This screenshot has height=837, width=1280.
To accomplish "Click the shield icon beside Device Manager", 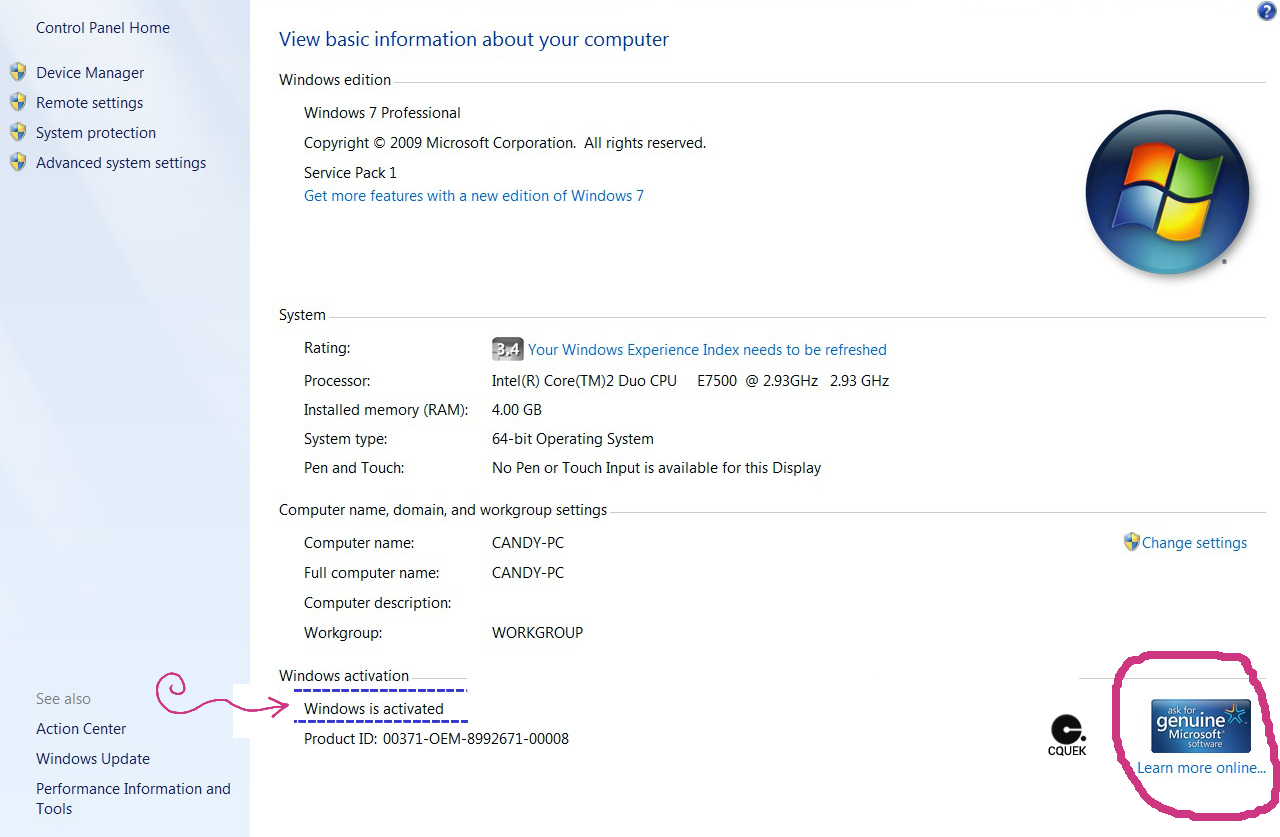I will (17, 72).
